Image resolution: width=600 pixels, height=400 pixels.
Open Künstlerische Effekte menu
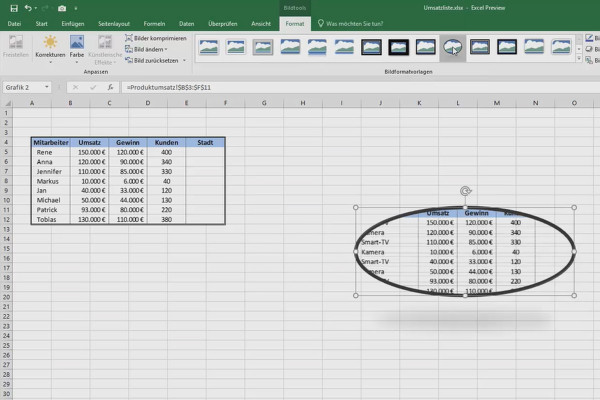105,49
